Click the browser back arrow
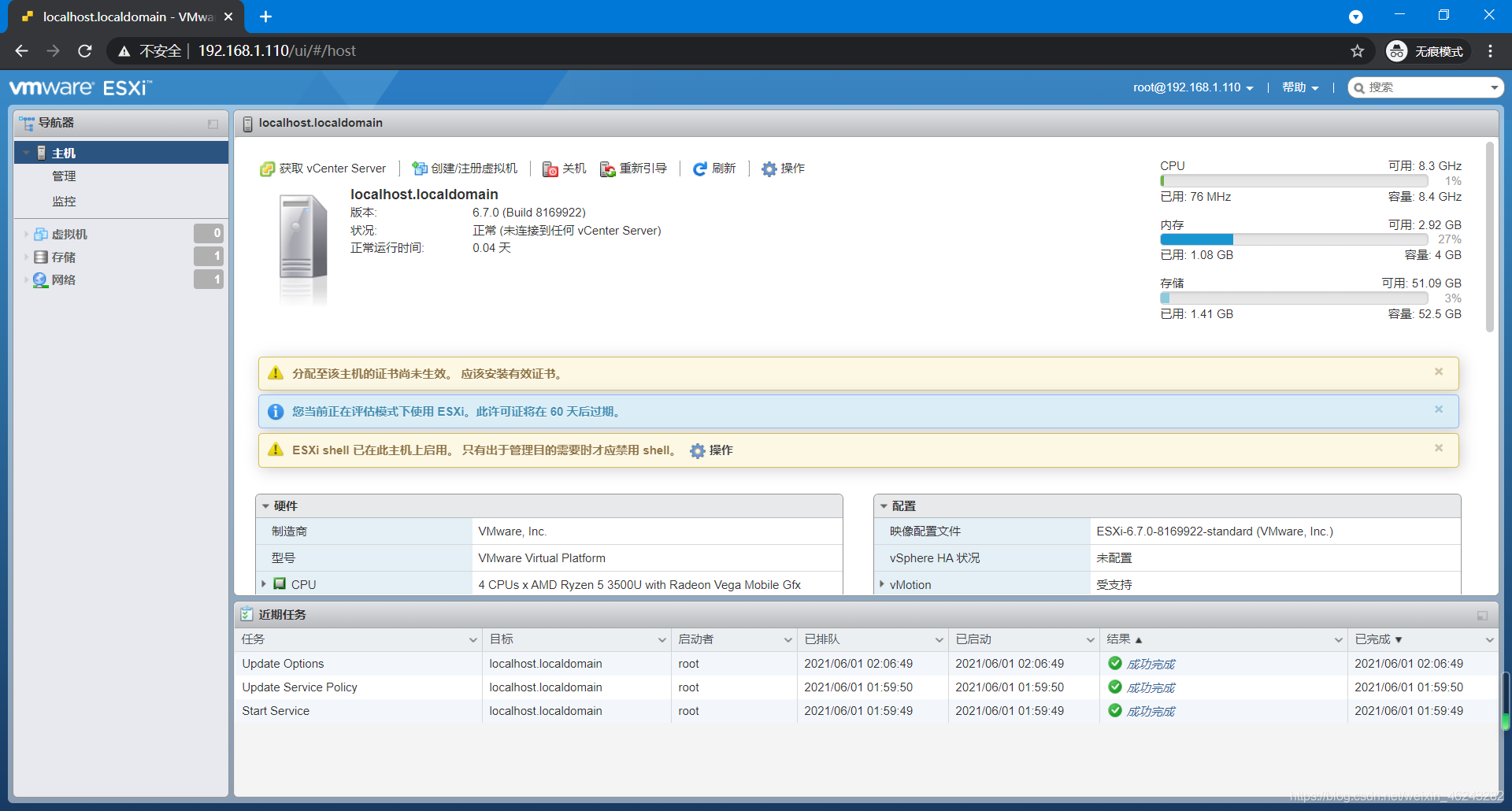Viewport: 1512px width, 811px height. [x=22, y=51]
